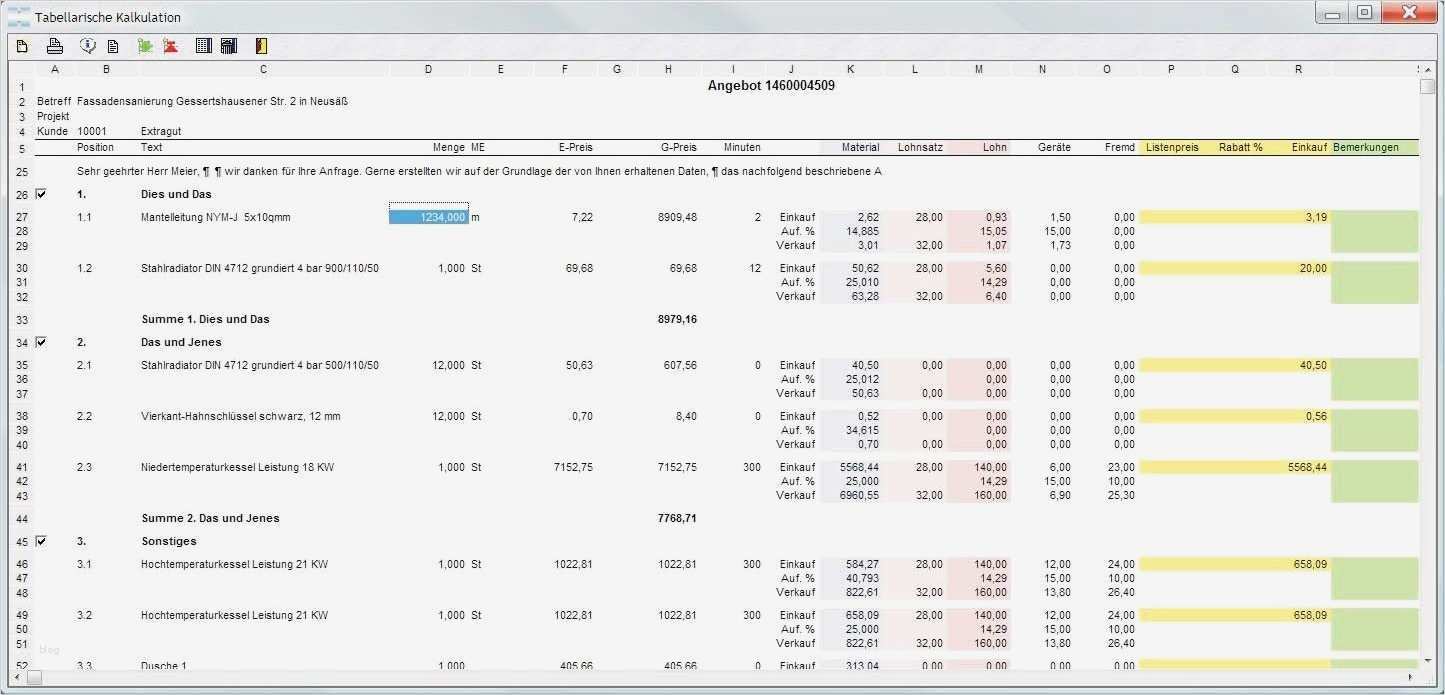
Task: Click Auf. % value 40,793
Action: point(863,578)
